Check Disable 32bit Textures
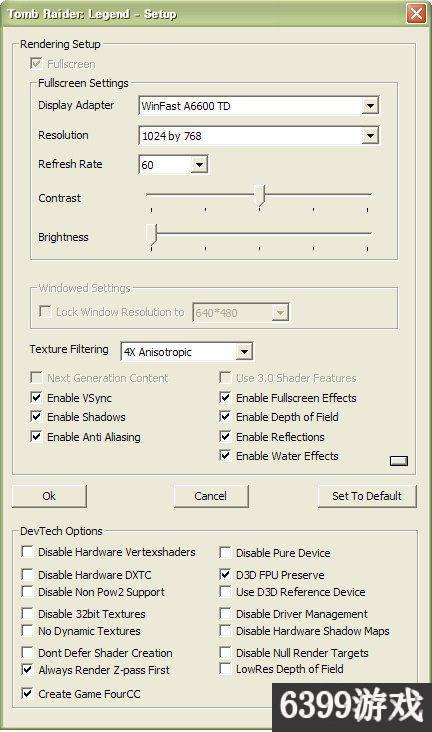Image resolution: width=432 pixels, height=732 pixels. [27, 613]
